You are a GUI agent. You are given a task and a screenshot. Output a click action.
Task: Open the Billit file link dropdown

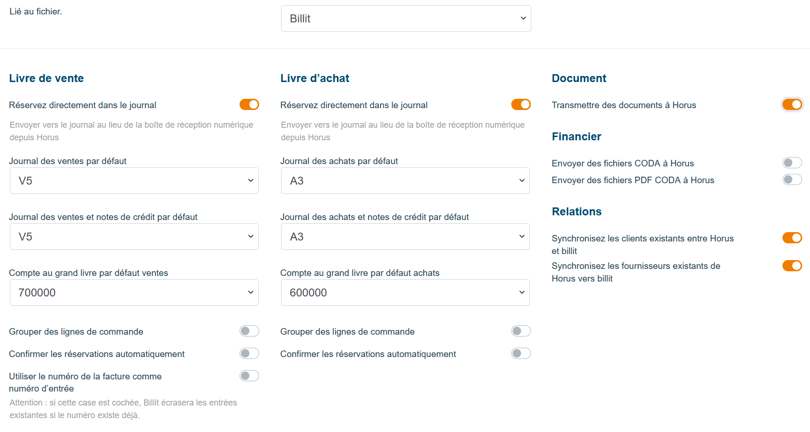pyautogui.click(x=405, y=18)
